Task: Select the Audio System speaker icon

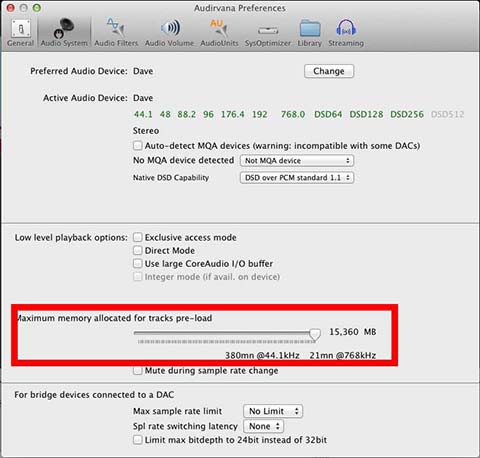Action: [x=64, y=33]
